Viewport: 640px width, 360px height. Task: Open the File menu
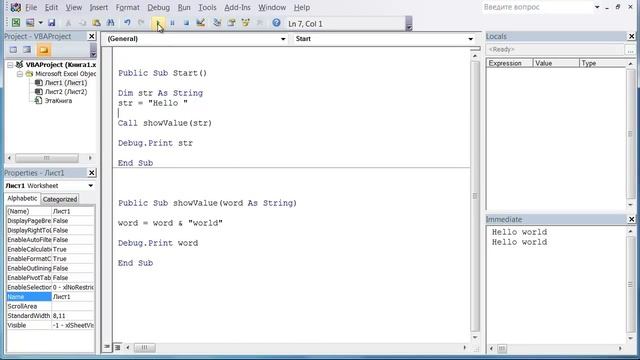31,7
